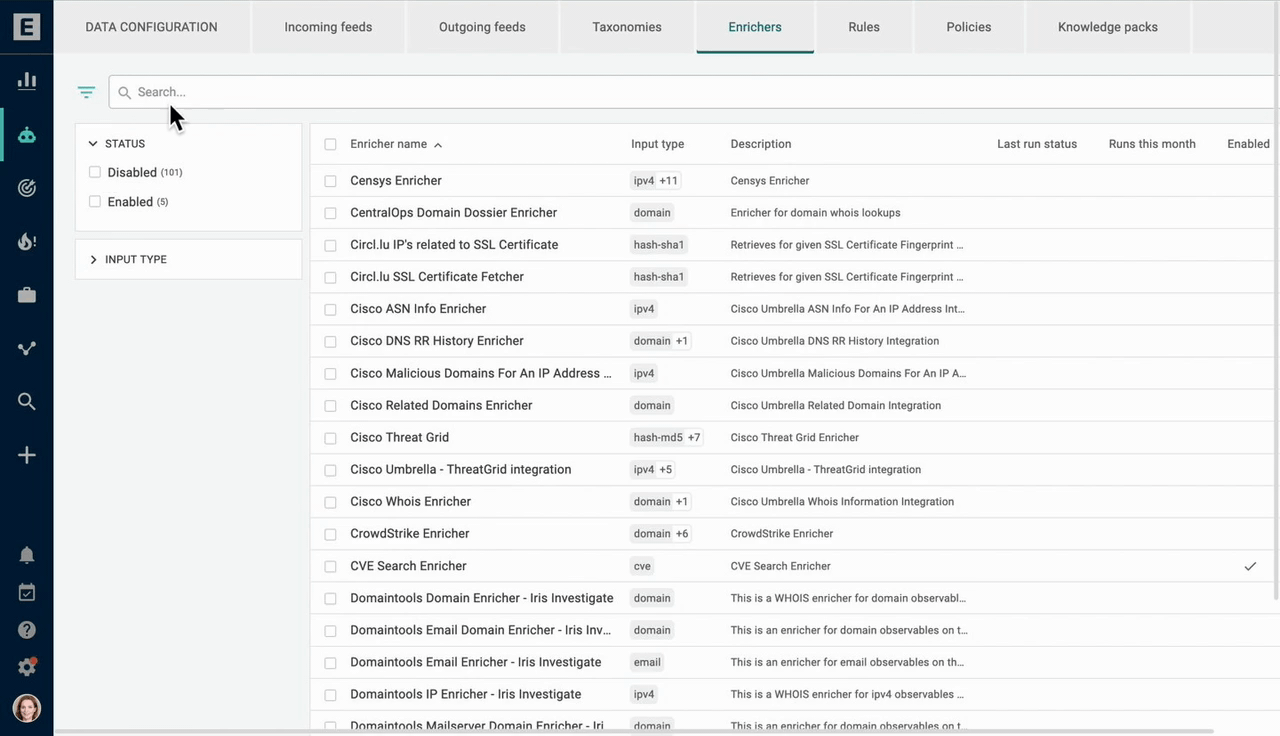Open the user profile avatar

point(27,708)
